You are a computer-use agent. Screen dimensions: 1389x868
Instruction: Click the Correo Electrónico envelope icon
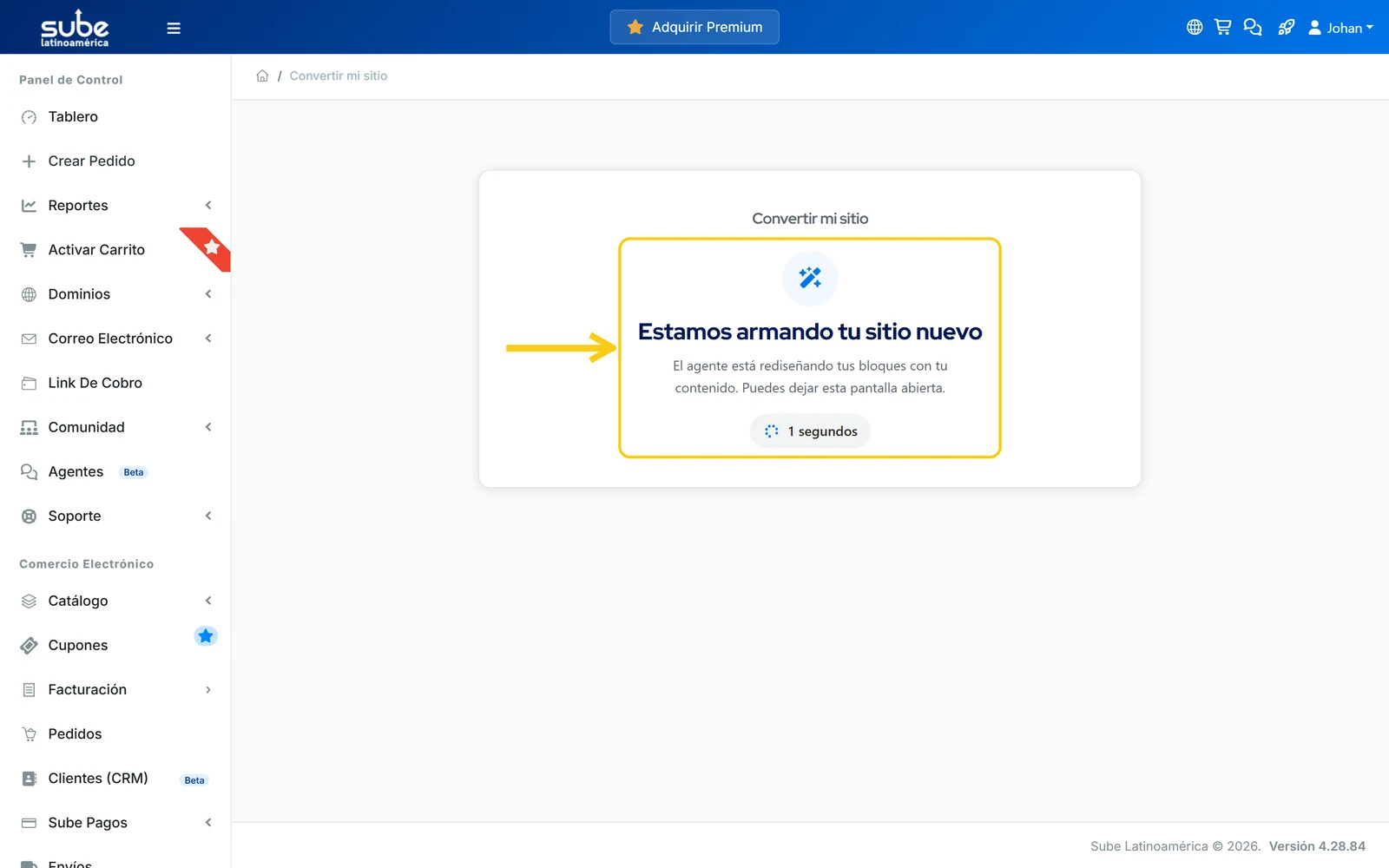click(x=29, y=339)
